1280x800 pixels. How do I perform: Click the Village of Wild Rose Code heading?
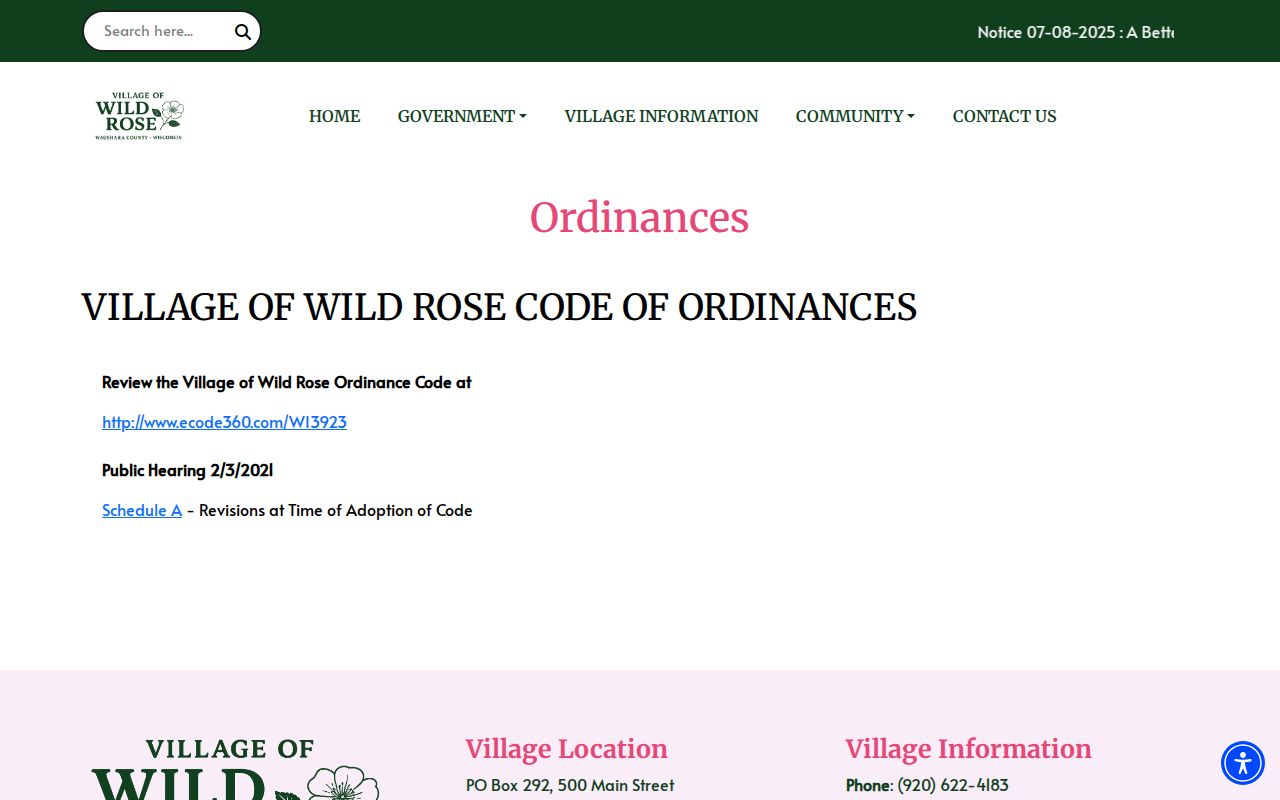click(x=499, y=307)
